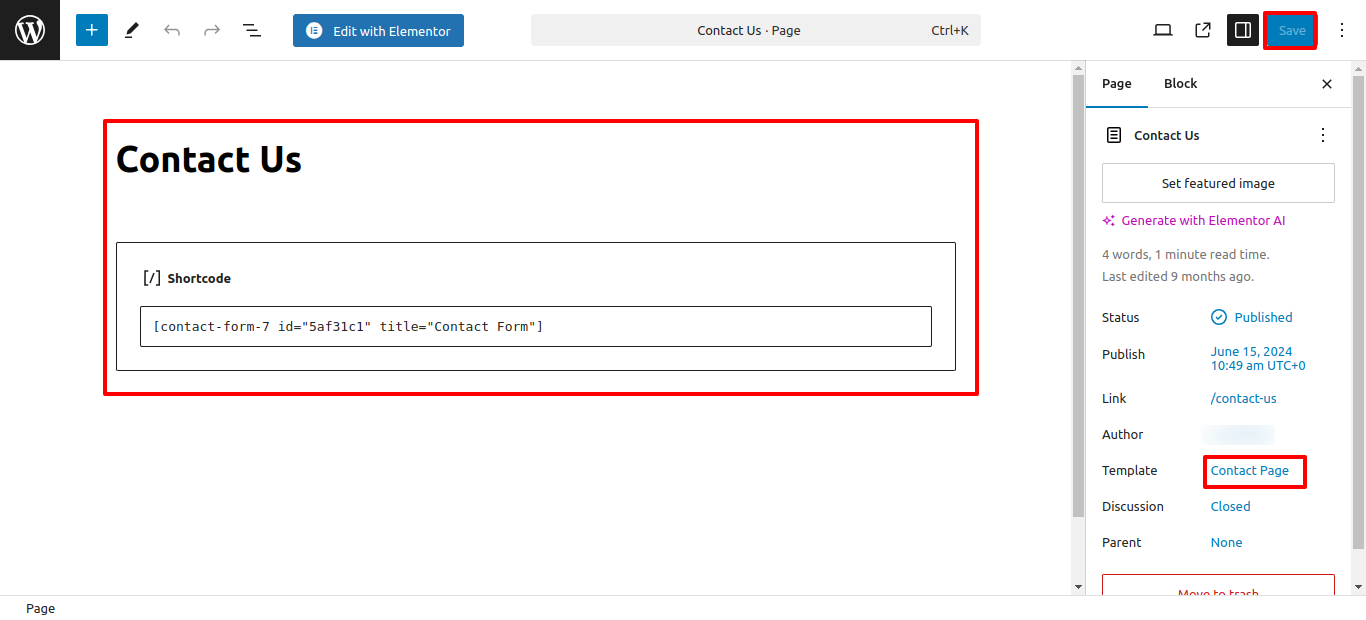Click the Edit with Elementor button
1366x620 pixels.
[x=378, y=30]
